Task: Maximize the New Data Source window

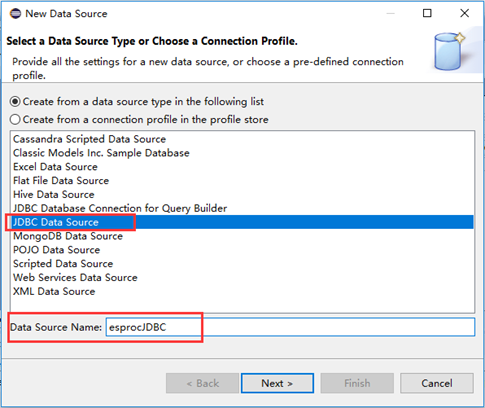Action: (x=427, y=13)
